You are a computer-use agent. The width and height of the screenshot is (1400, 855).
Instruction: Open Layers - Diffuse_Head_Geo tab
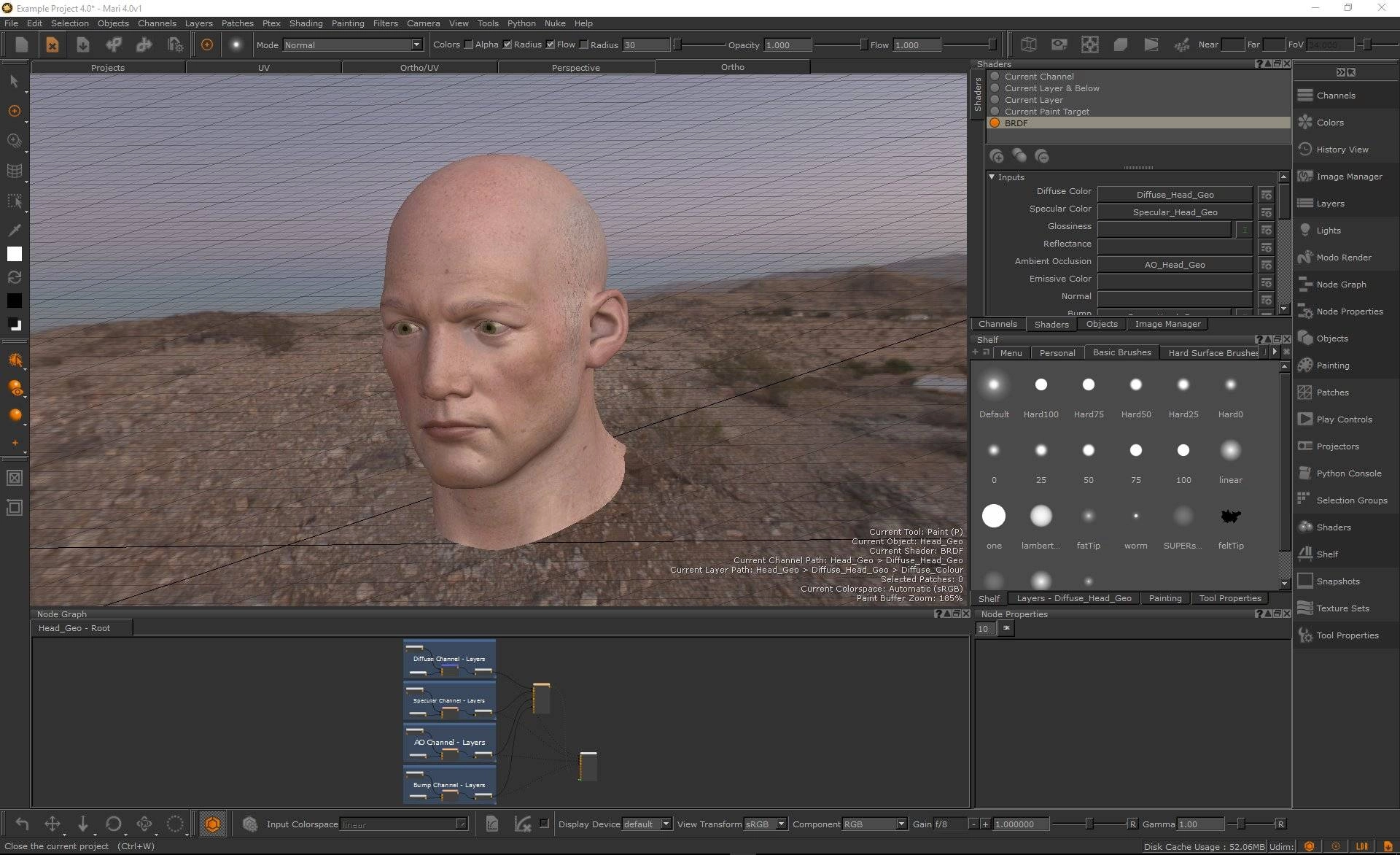(1073, 598)
